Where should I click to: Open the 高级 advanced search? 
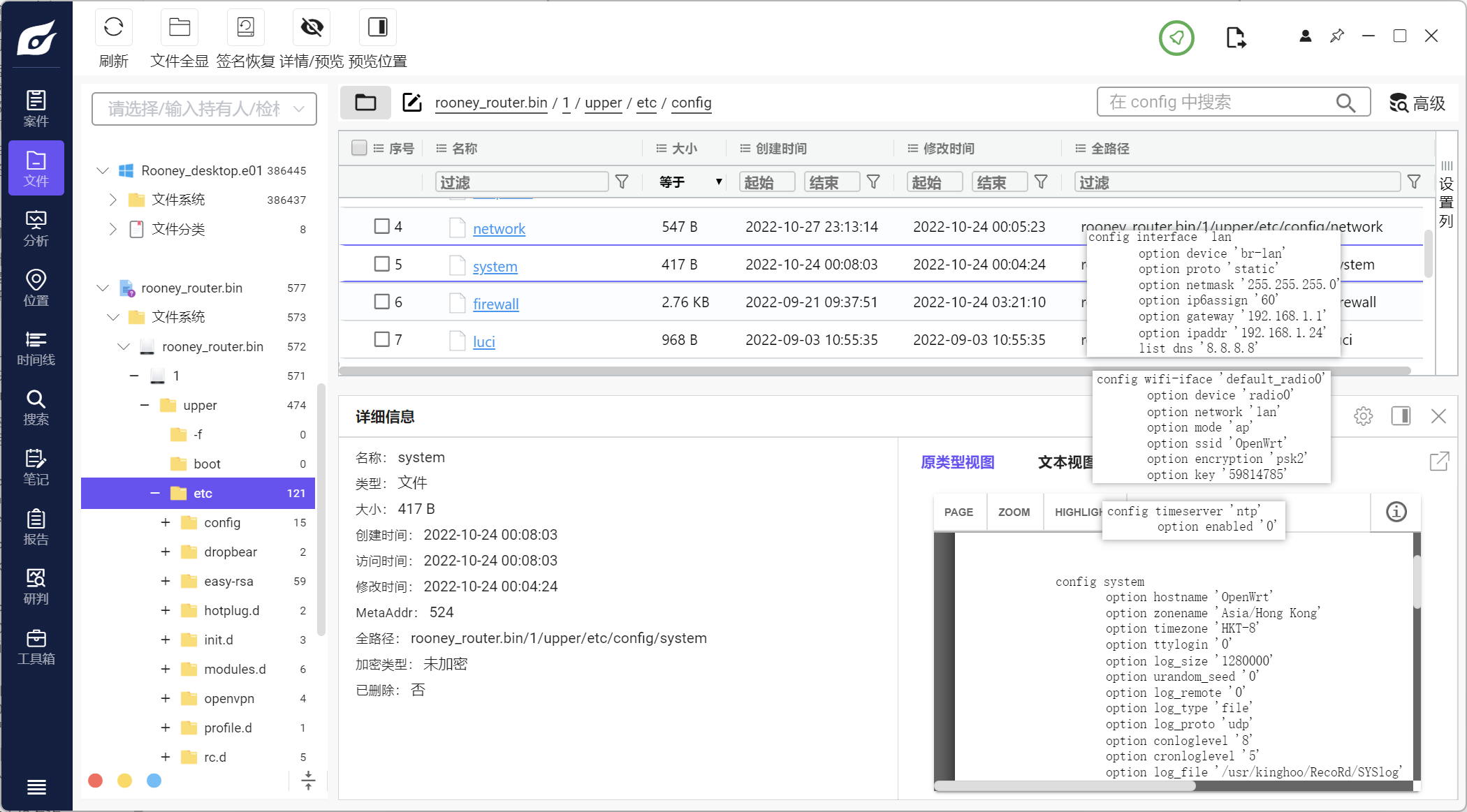pyautogui.click(x=1417, y=103)
